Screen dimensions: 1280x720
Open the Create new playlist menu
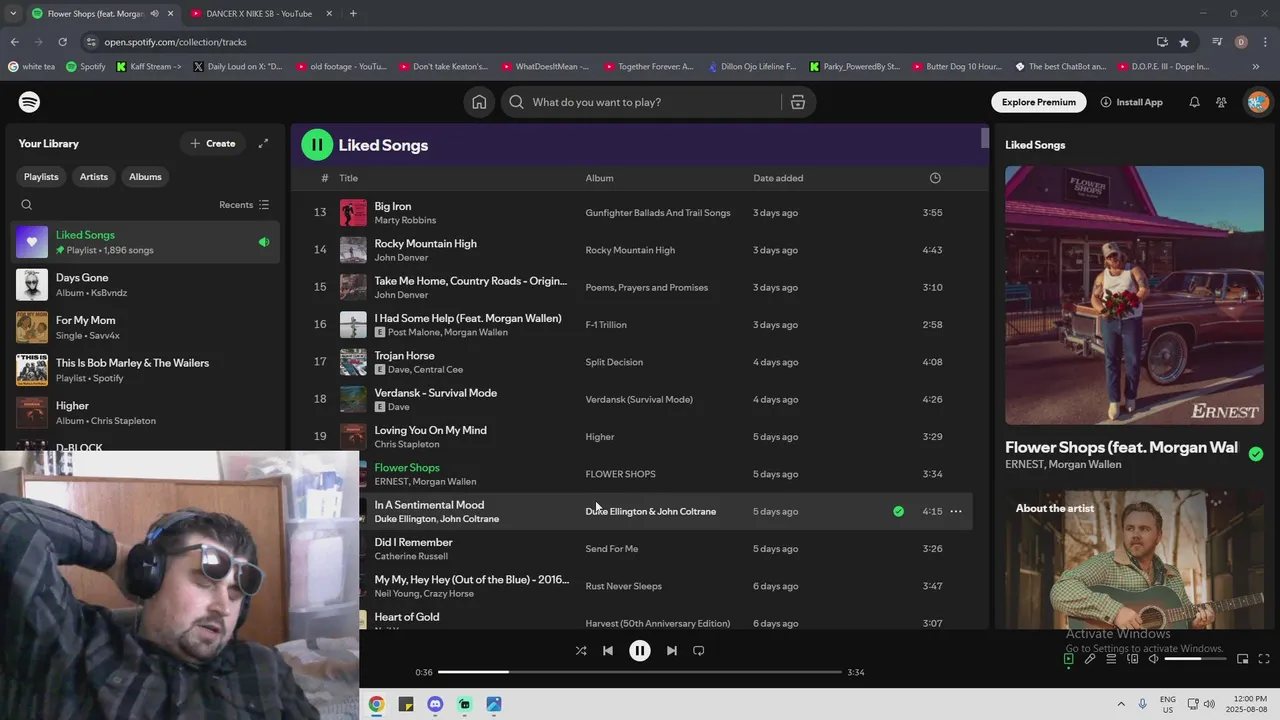tap(213, 143)
